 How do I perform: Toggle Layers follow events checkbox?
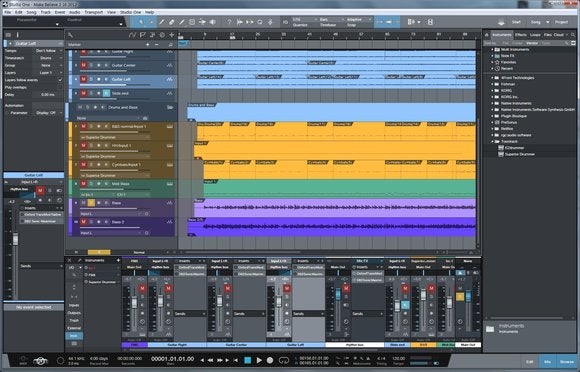click(60, 80)
